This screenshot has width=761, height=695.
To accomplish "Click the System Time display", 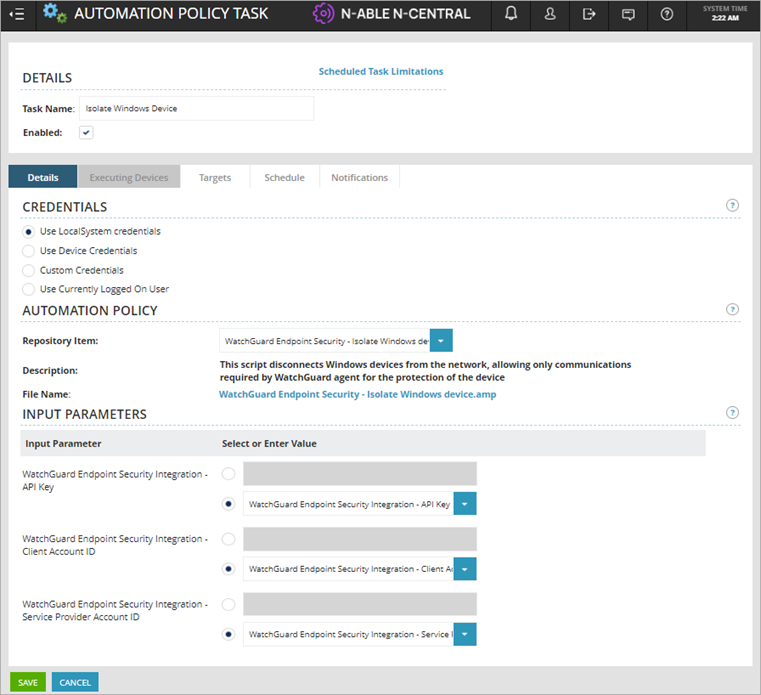I will [725, 14].
